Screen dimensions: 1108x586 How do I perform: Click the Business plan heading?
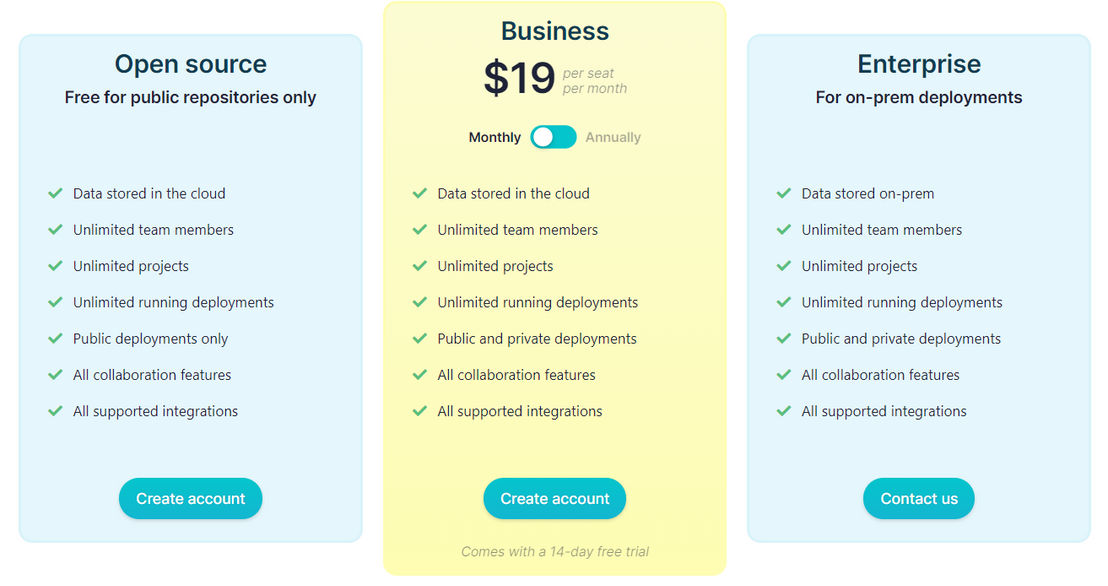coord(555,31)
